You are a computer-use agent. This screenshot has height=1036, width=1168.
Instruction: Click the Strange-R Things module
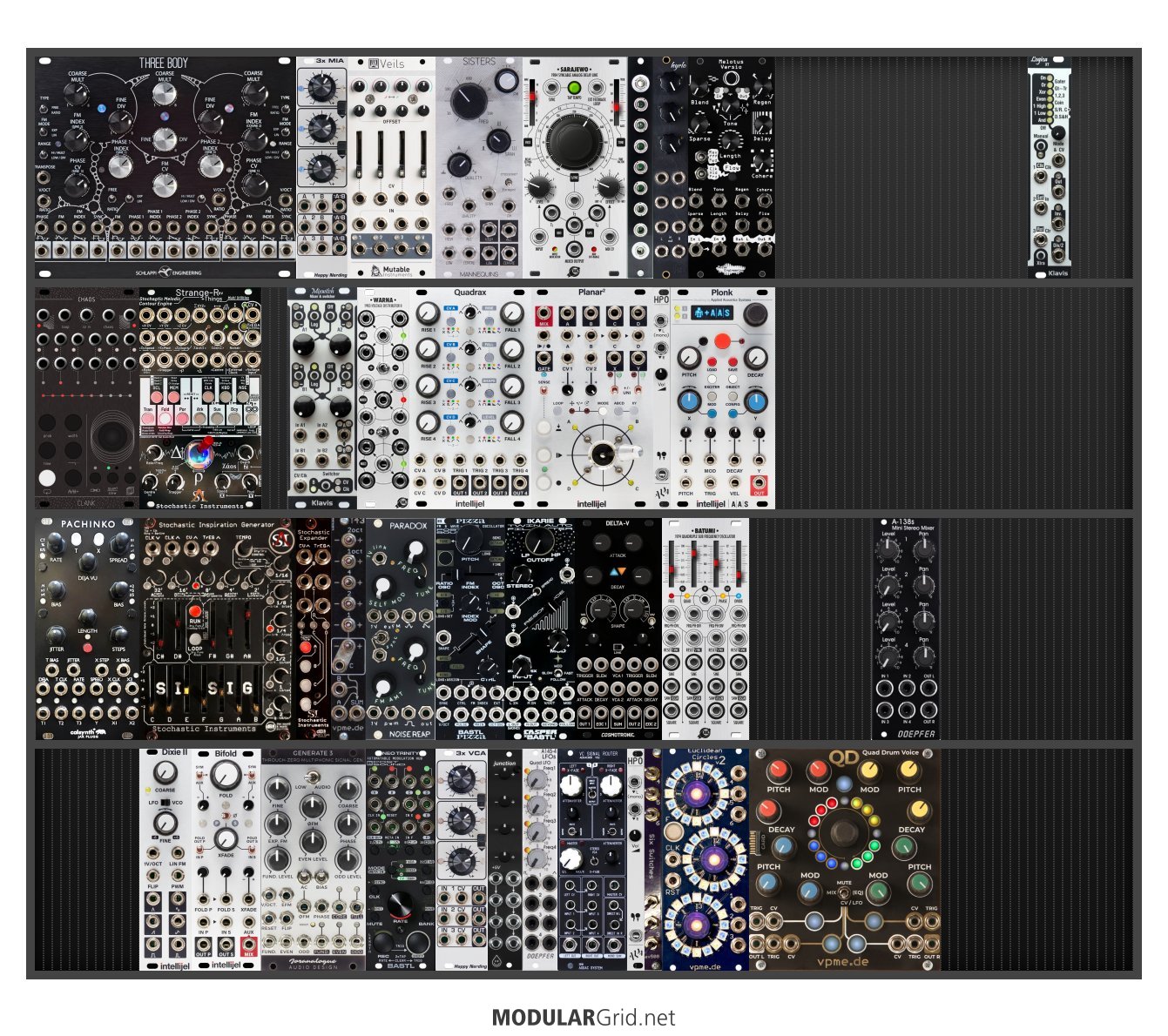(x=200, y=399)
